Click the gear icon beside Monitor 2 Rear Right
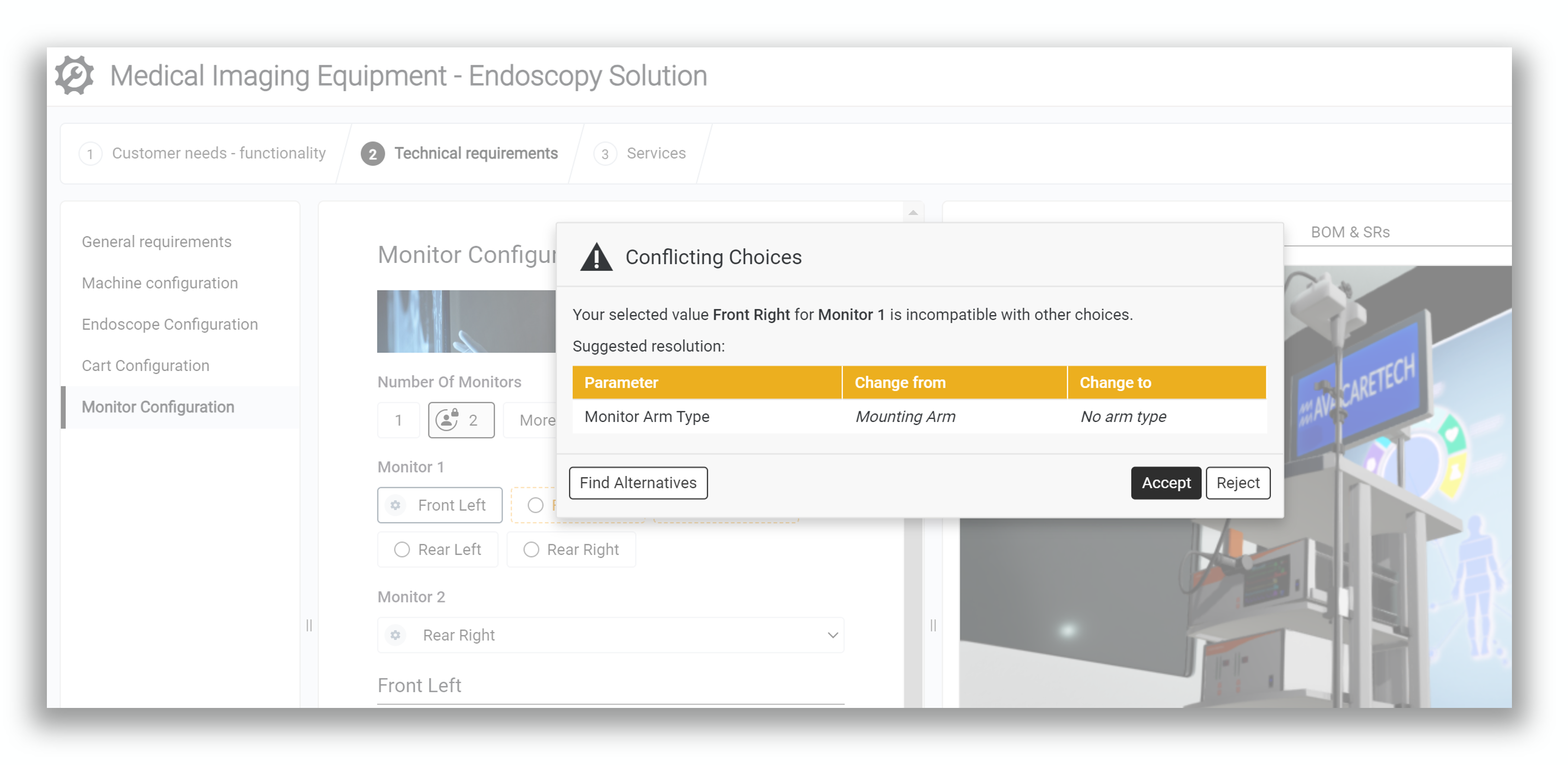Screen dimensions: 1568x765 click(396, 635)
